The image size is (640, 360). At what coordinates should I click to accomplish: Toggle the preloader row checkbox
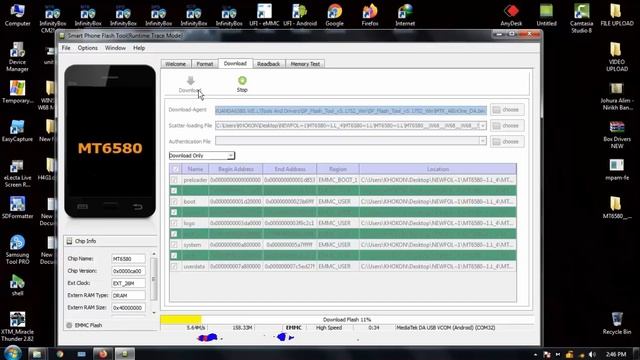174,180
